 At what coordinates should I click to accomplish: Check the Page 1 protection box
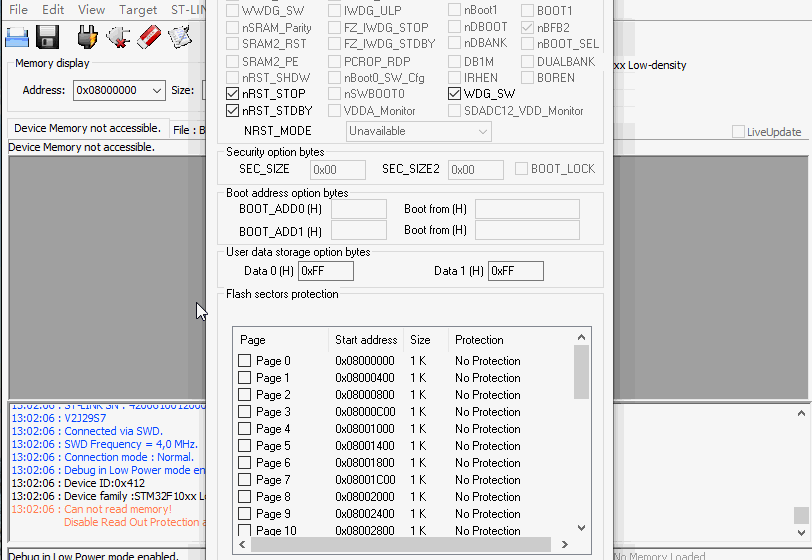pyautogui.click(x=244, y=378)
